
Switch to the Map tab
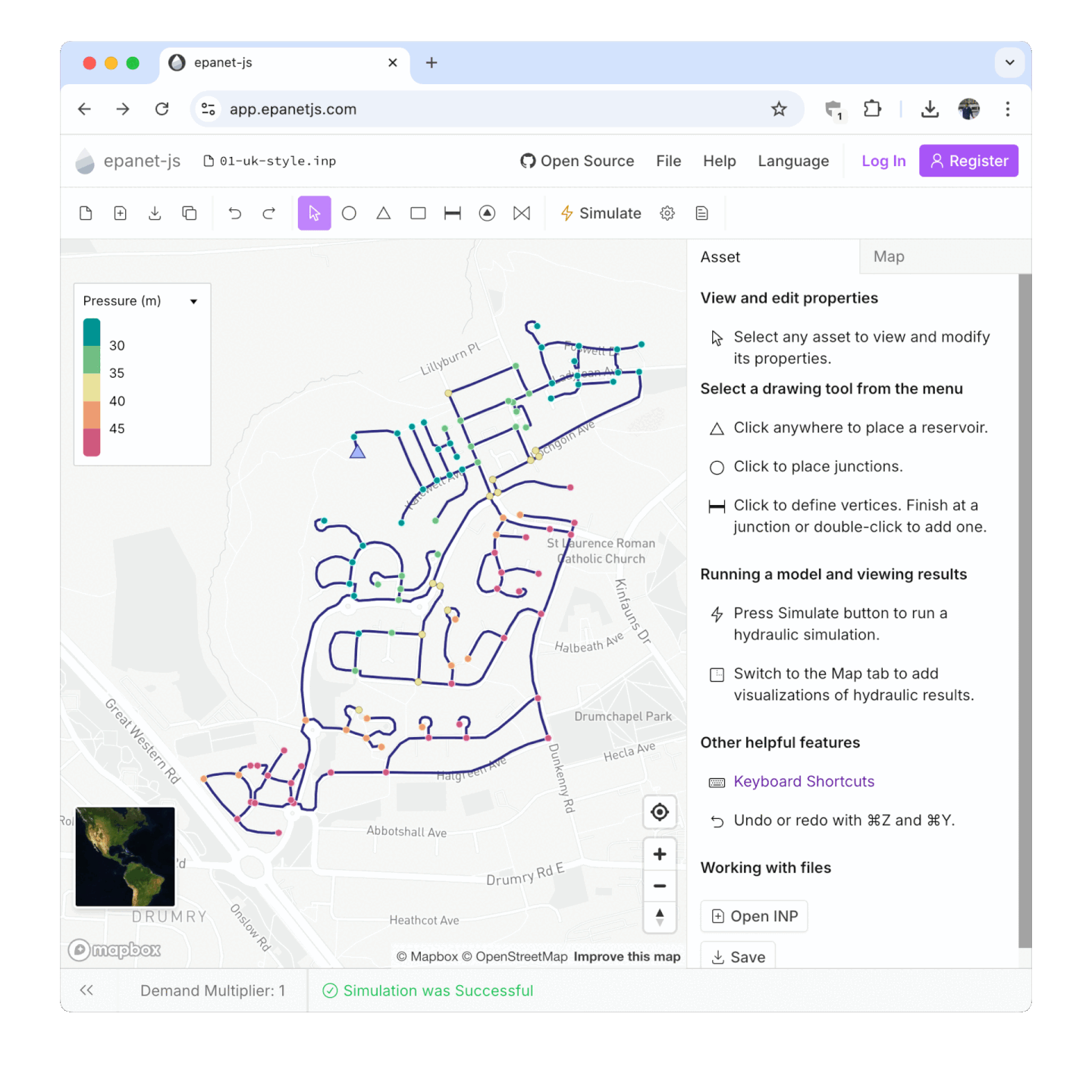(x=946, y=257)
